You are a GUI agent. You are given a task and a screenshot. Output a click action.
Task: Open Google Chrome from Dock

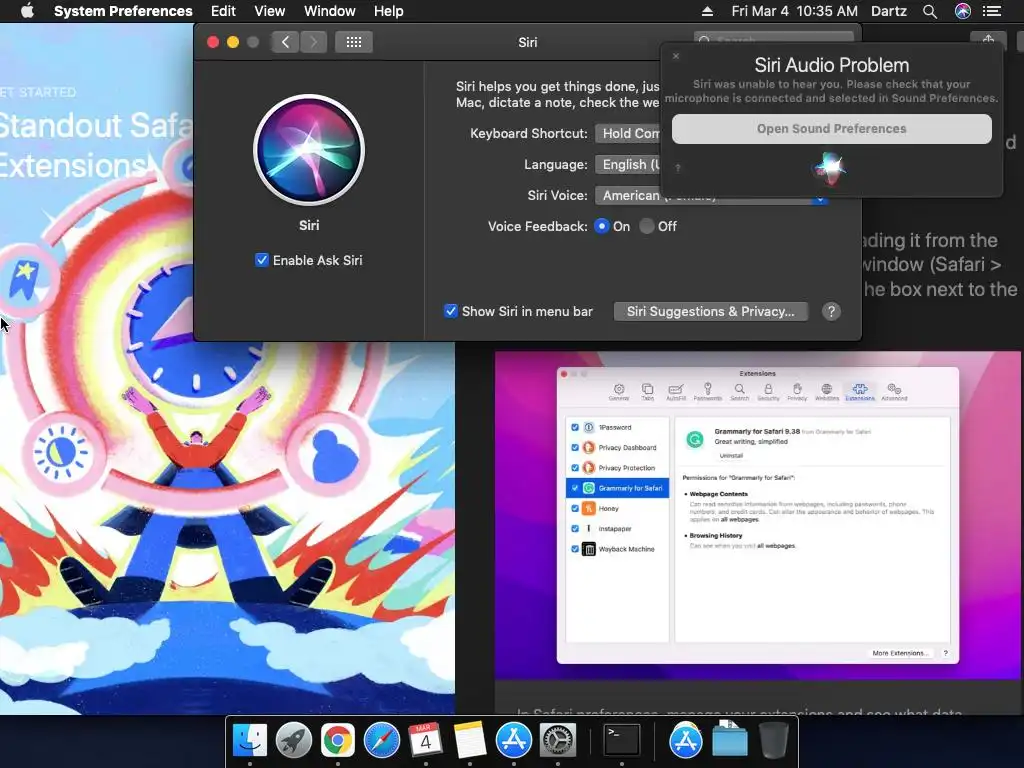click(x=338, y=740)
